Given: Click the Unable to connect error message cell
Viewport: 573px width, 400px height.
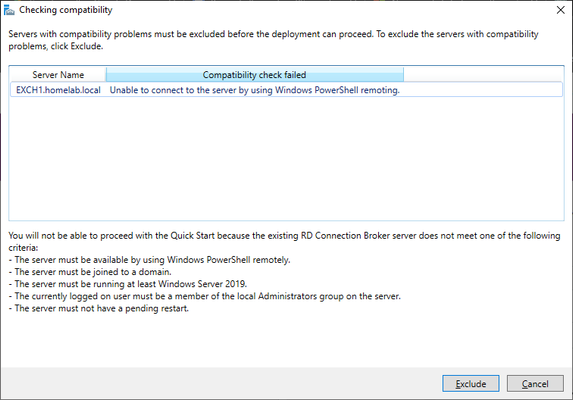Looking at the screenshot, I should (255, 90).
